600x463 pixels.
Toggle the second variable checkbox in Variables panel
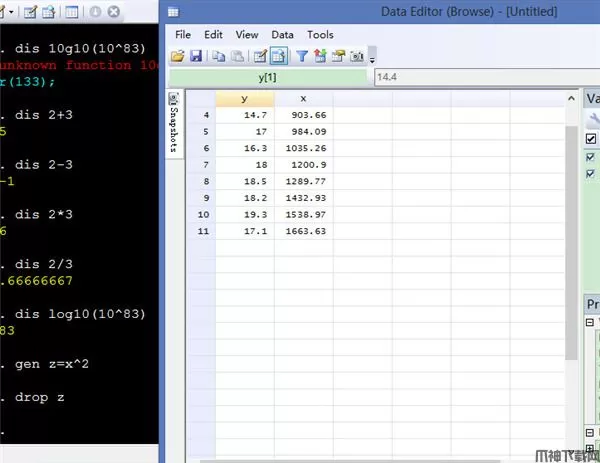(590, 157)
